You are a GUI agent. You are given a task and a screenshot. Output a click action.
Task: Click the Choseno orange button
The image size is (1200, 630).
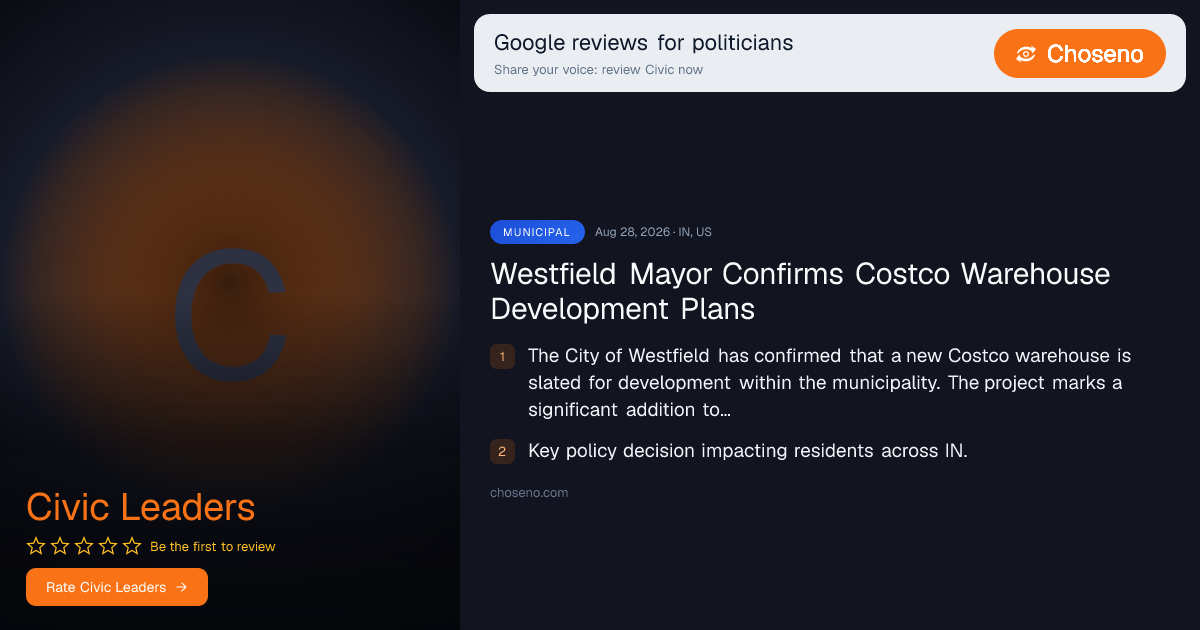pyautogui.click(x=1080, y=53)
